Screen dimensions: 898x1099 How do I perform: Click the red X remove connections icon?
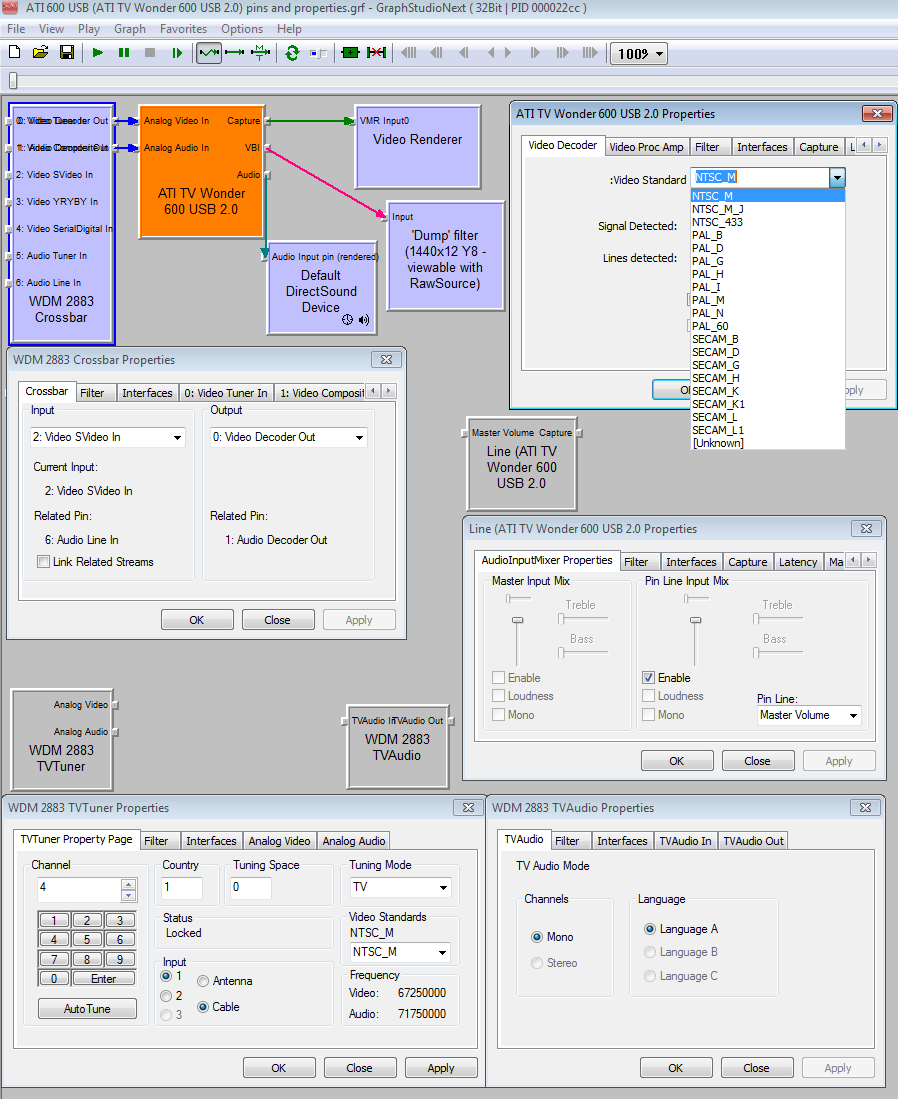(x=376, y=53)
